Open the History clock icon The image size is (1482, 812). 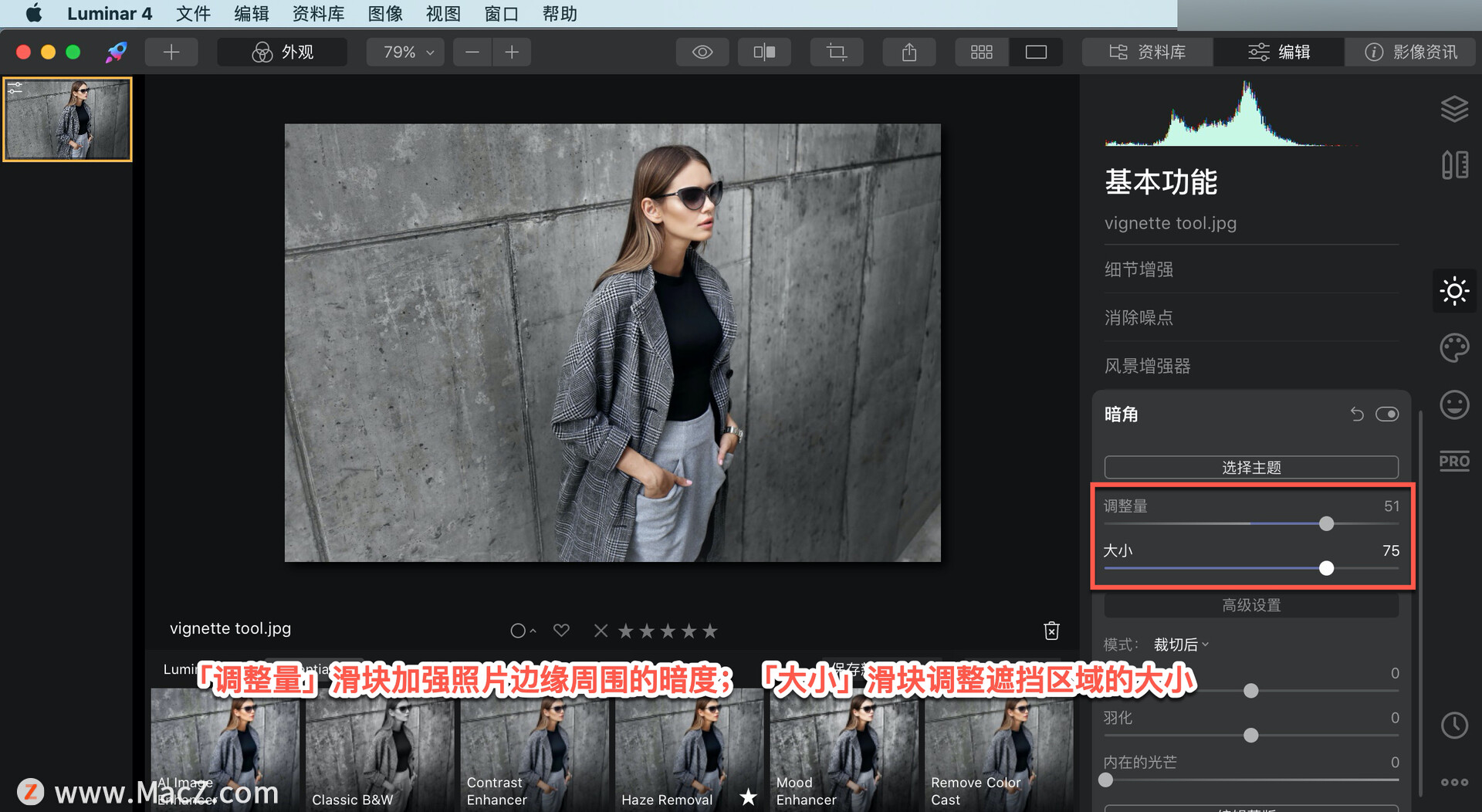[1454, 726]
